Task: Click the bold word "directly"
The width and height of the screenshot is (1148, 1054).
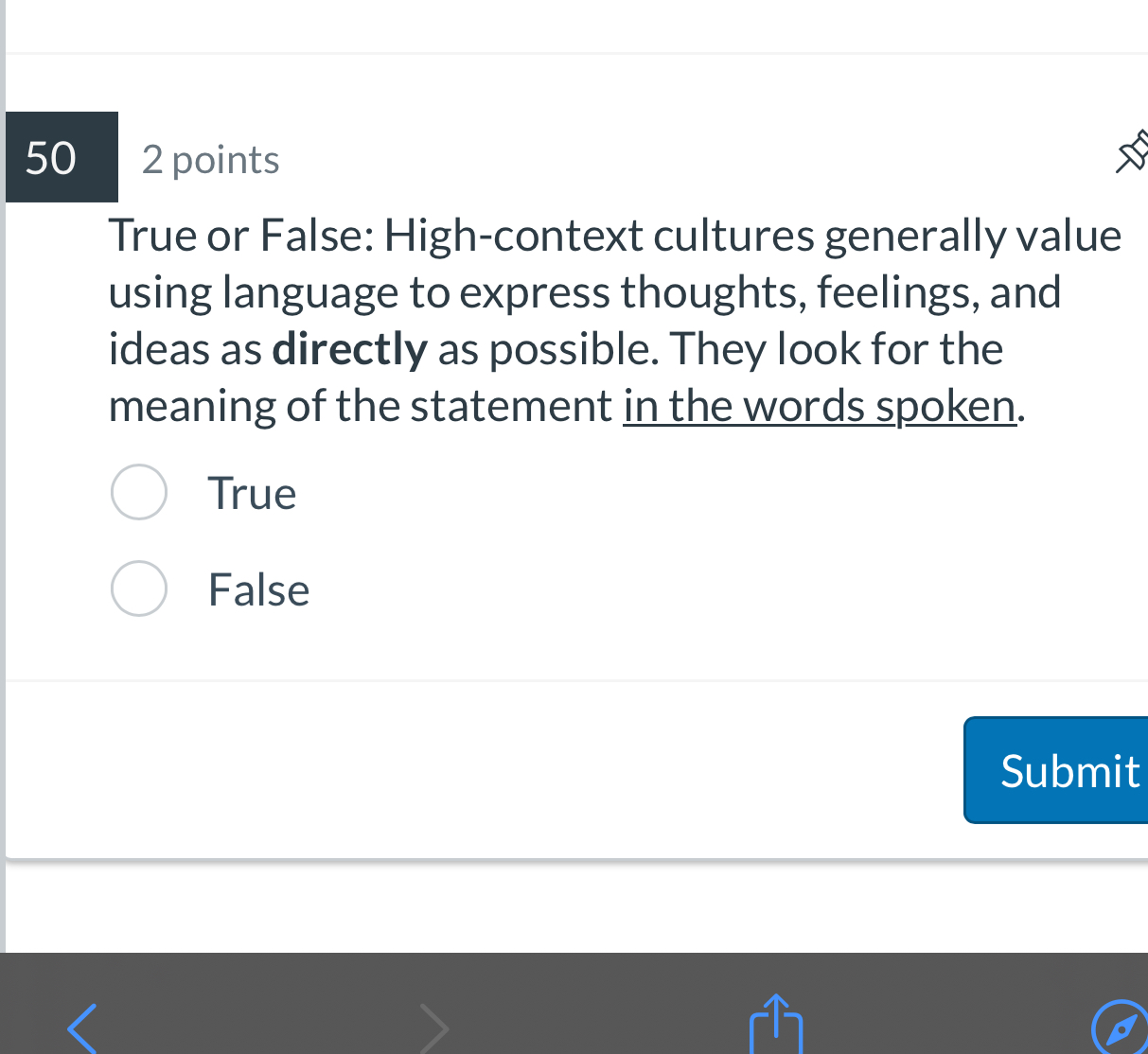Action: click(x=348, y=347)
